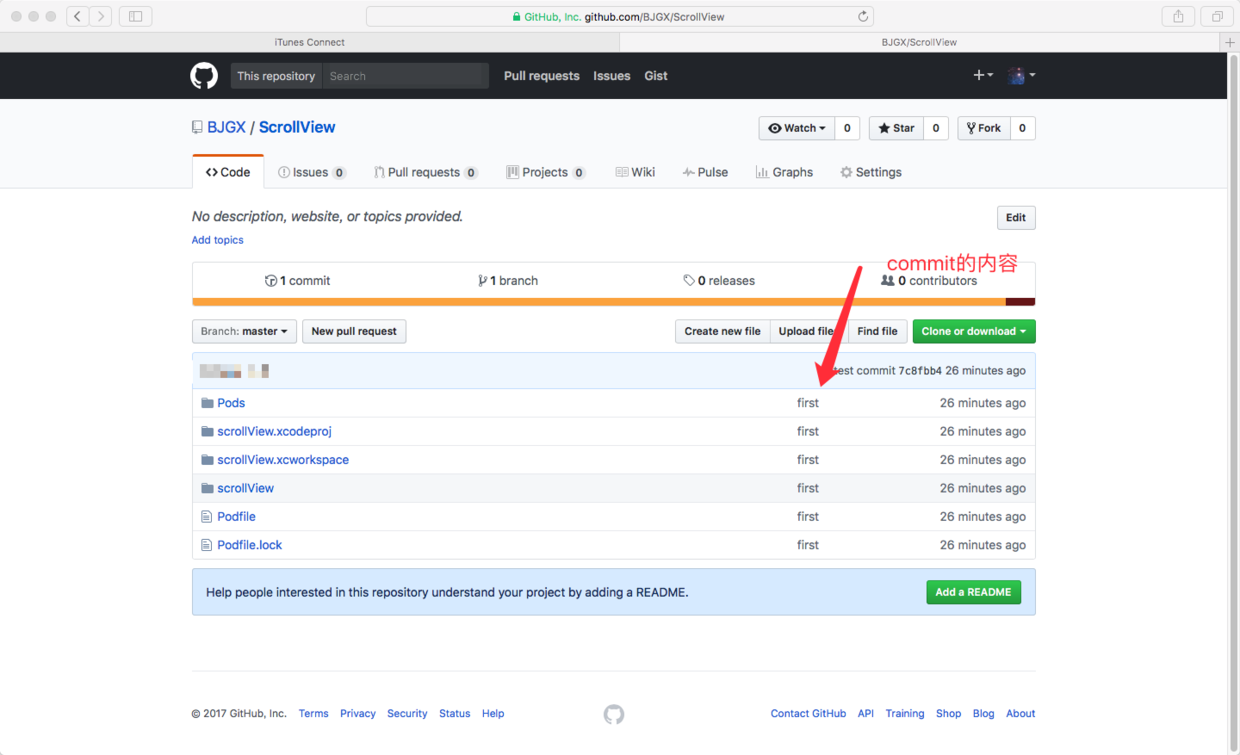Open the scrollView.xcworkspace folder
The height and width of the screenshot is (755, 1240).
283,460
